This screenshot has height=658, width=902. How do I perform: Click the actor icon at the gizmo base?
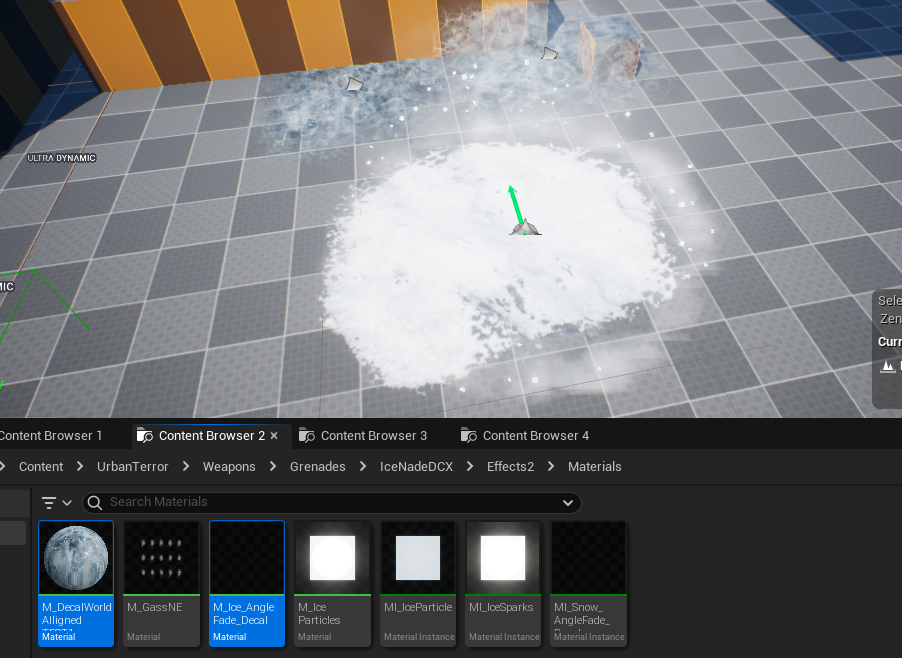525,229
